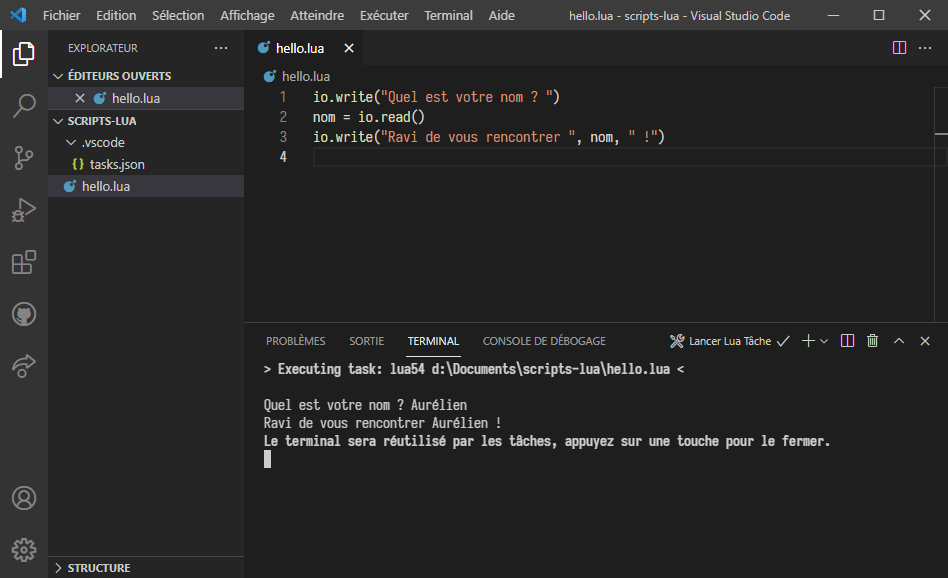Kill the terminal using the trash icon
This screenshot has width=948, height=578.
coord(871,340)
